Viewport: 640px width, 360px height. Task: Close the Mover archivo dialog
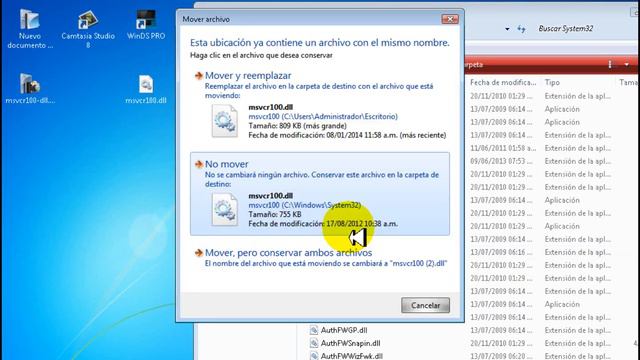click(x=450, y=19)
